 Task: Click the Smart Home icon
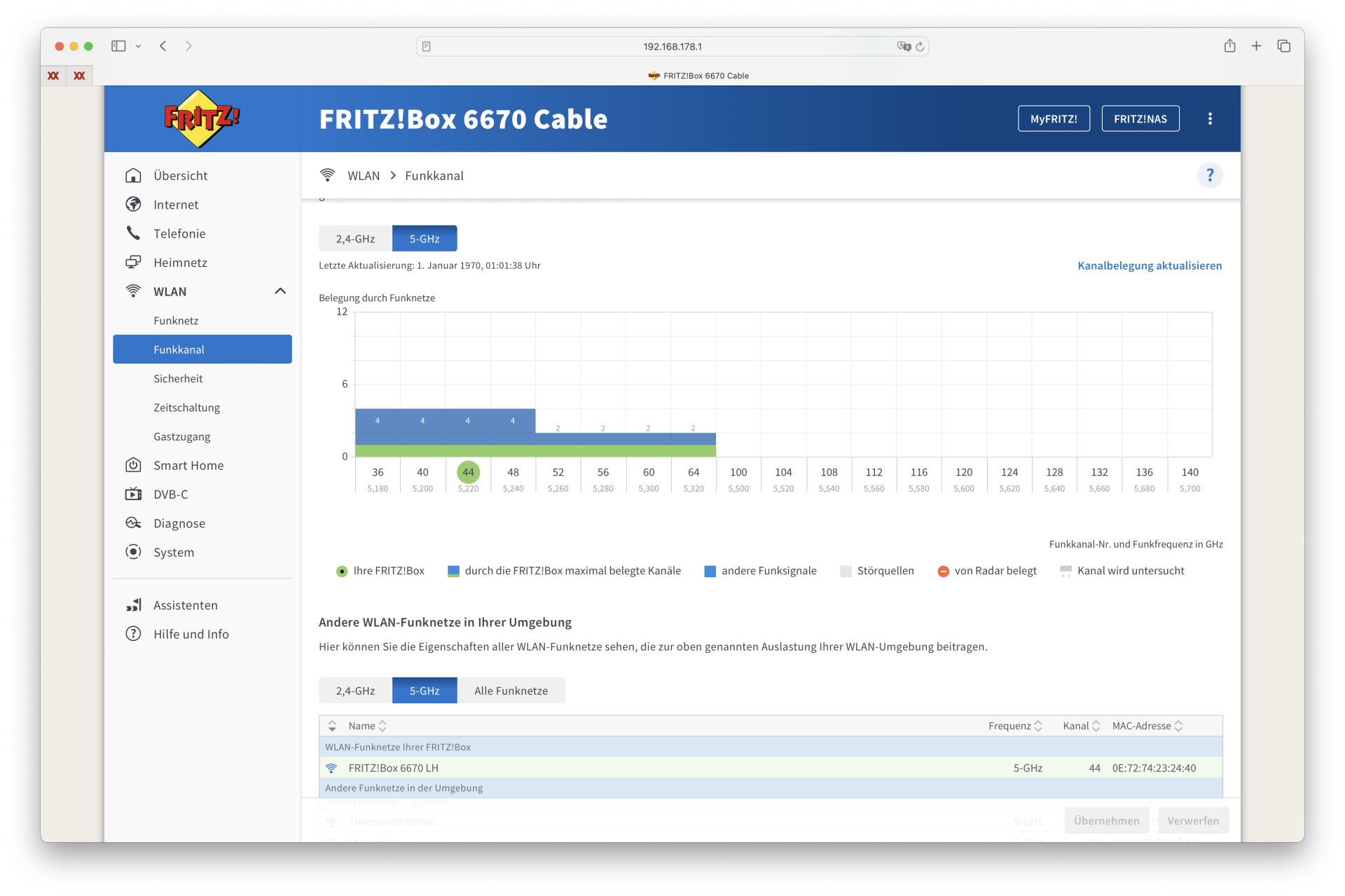[133, 464]
